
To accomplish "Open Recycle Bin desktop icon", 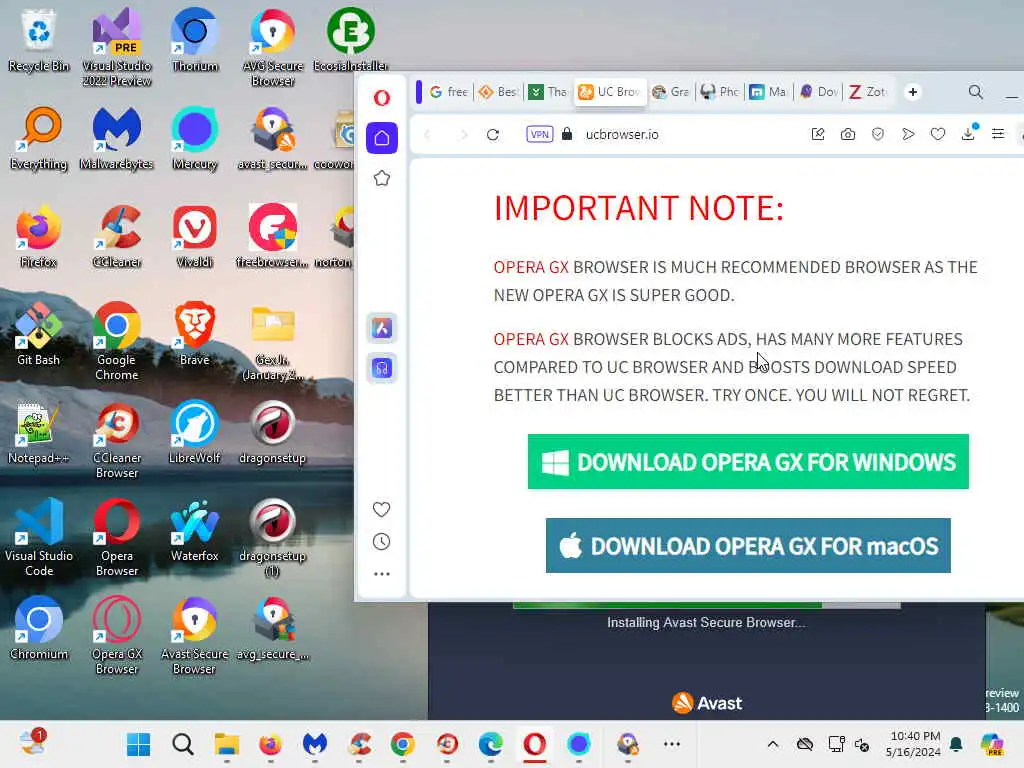I will [x=39, y=40].
